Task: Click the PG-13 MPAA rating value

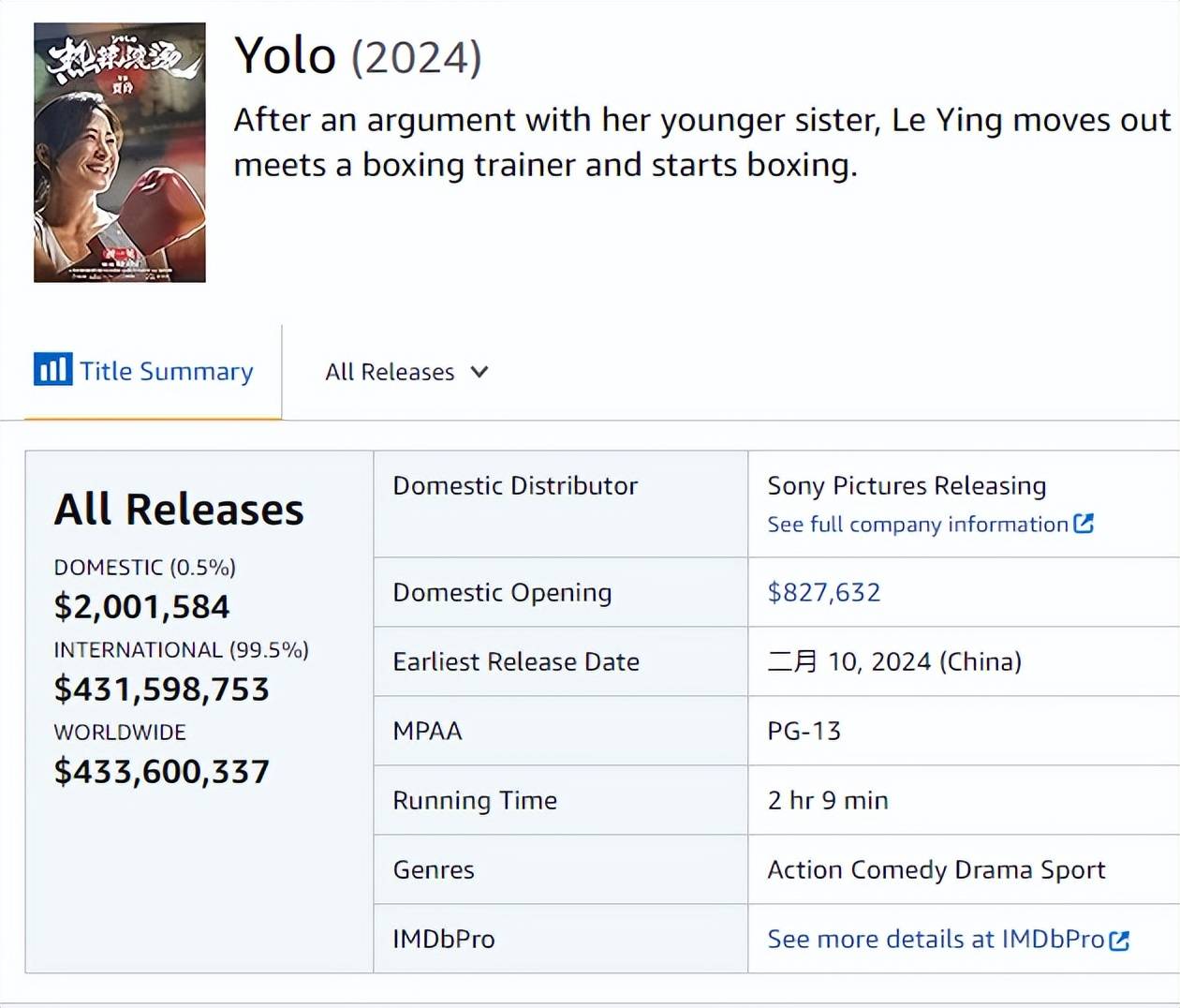Action: [804, 731]
